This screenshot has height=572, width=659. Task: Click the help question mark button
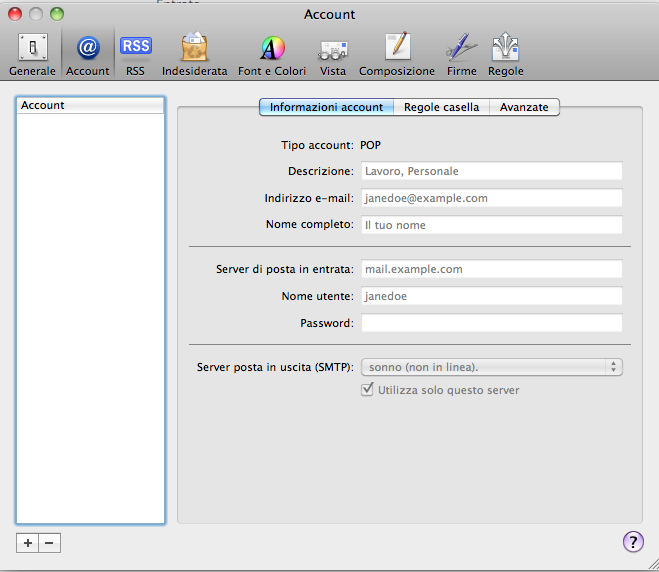point(632,541)
